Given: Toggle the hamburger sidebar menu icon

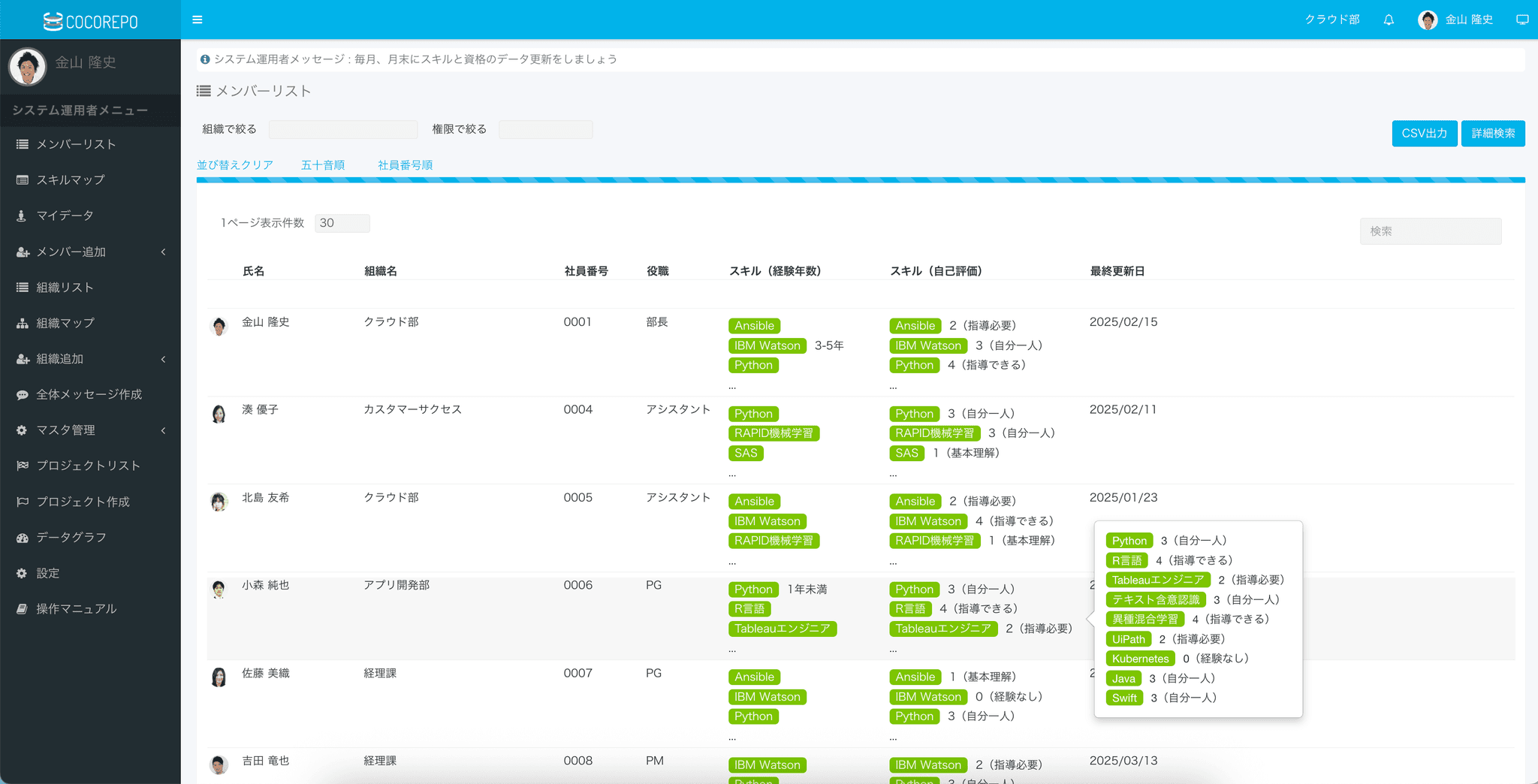Looking at the screenshot, I should click(198, 20).
